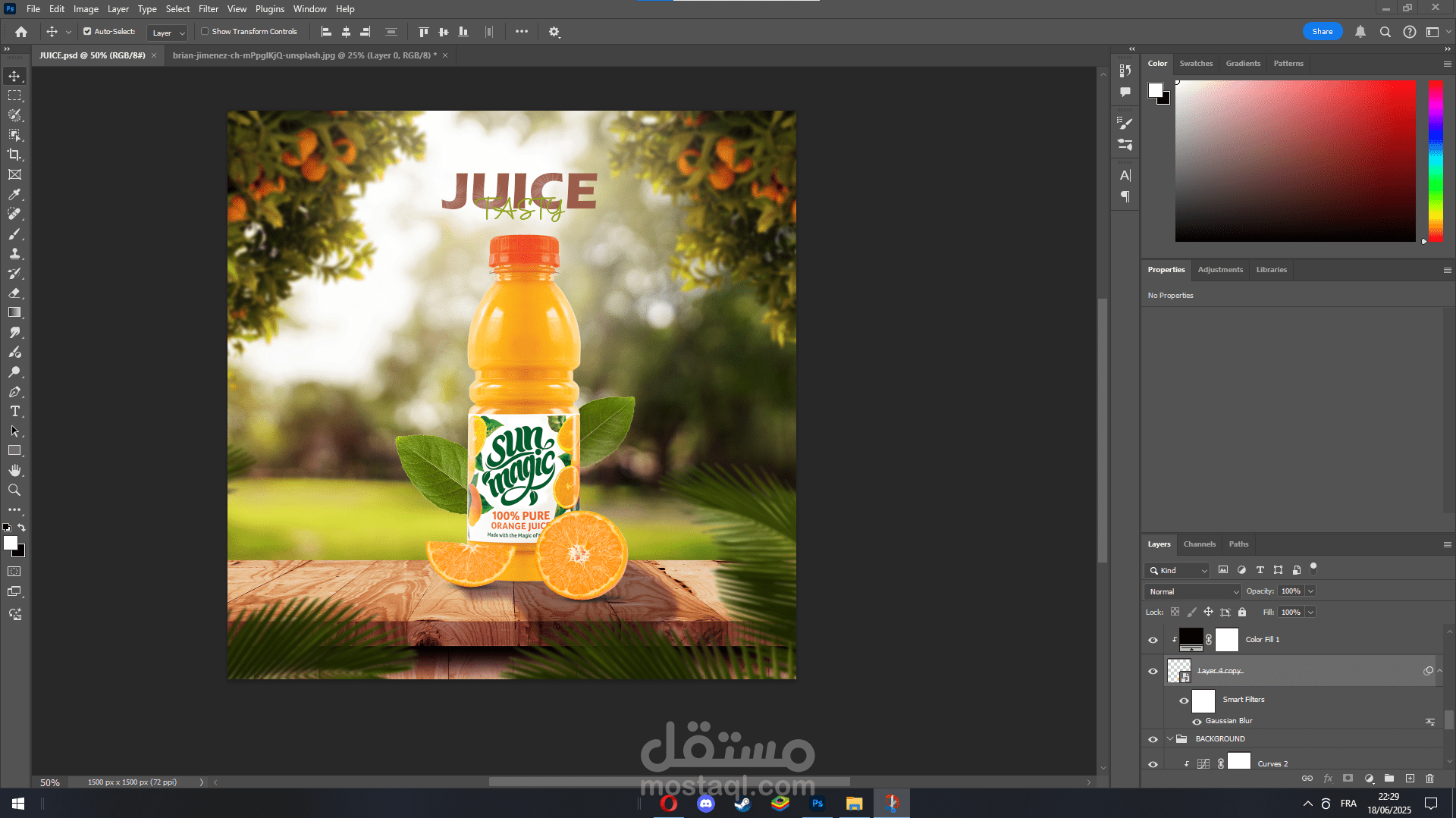The width and height of the screenshot is (1456, 818).
Task: Open the Image menu
Action: [86, 9]
